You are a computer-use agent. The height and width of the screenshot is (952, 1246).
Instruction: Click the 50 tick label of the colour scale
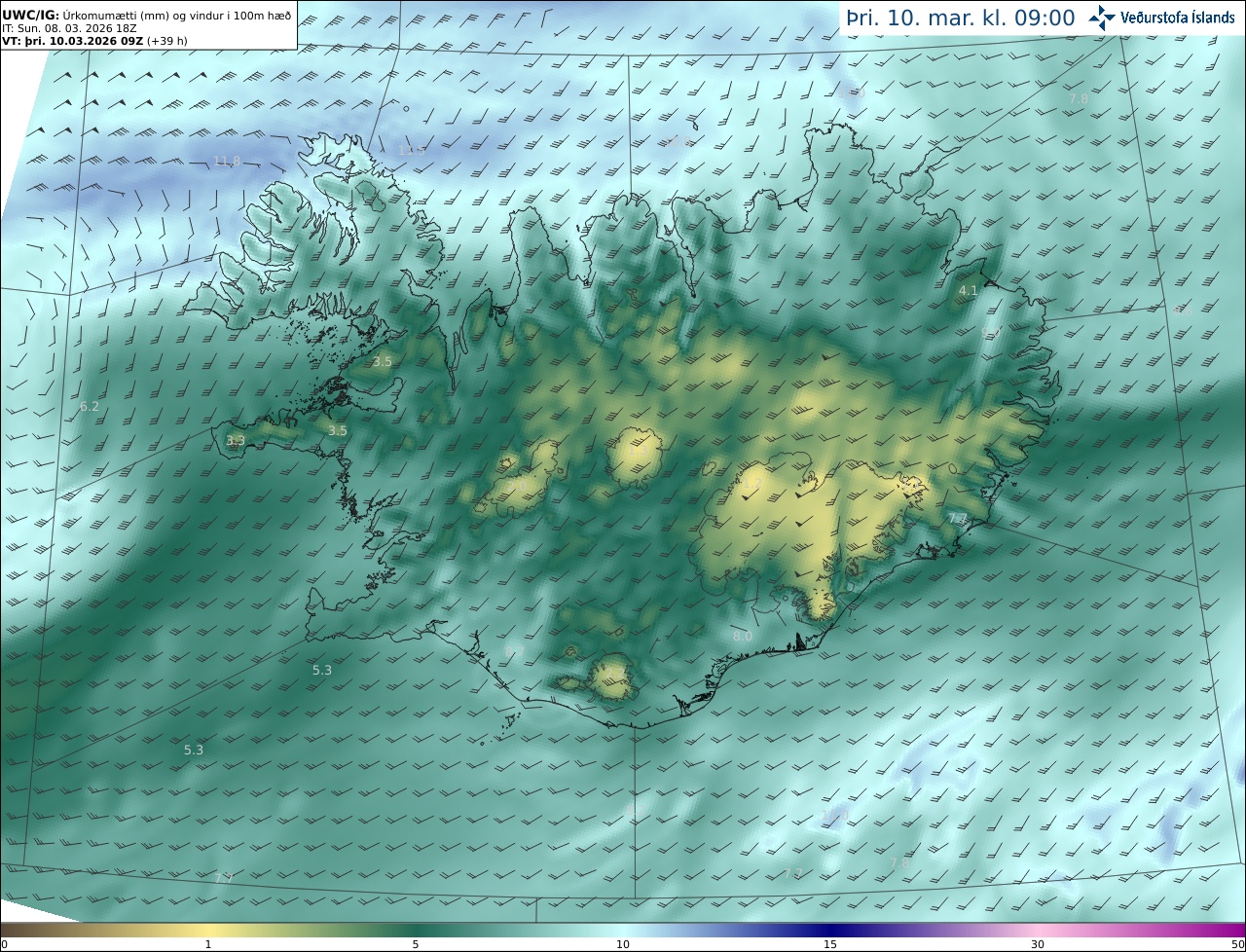click(1237, 944)
